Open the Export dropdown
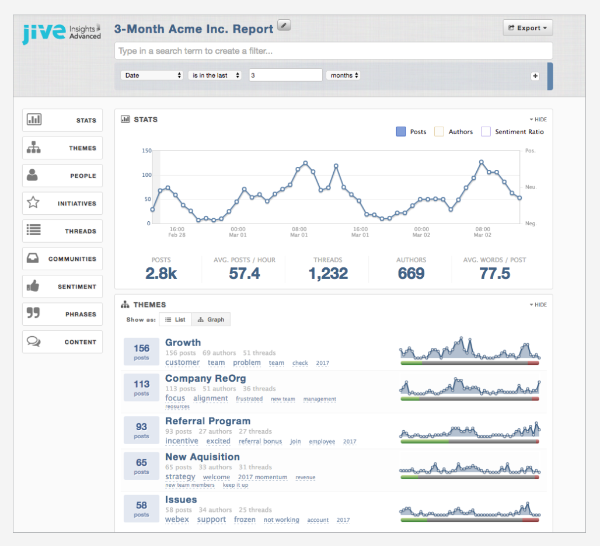600x546 pixels. click(528, 28)
